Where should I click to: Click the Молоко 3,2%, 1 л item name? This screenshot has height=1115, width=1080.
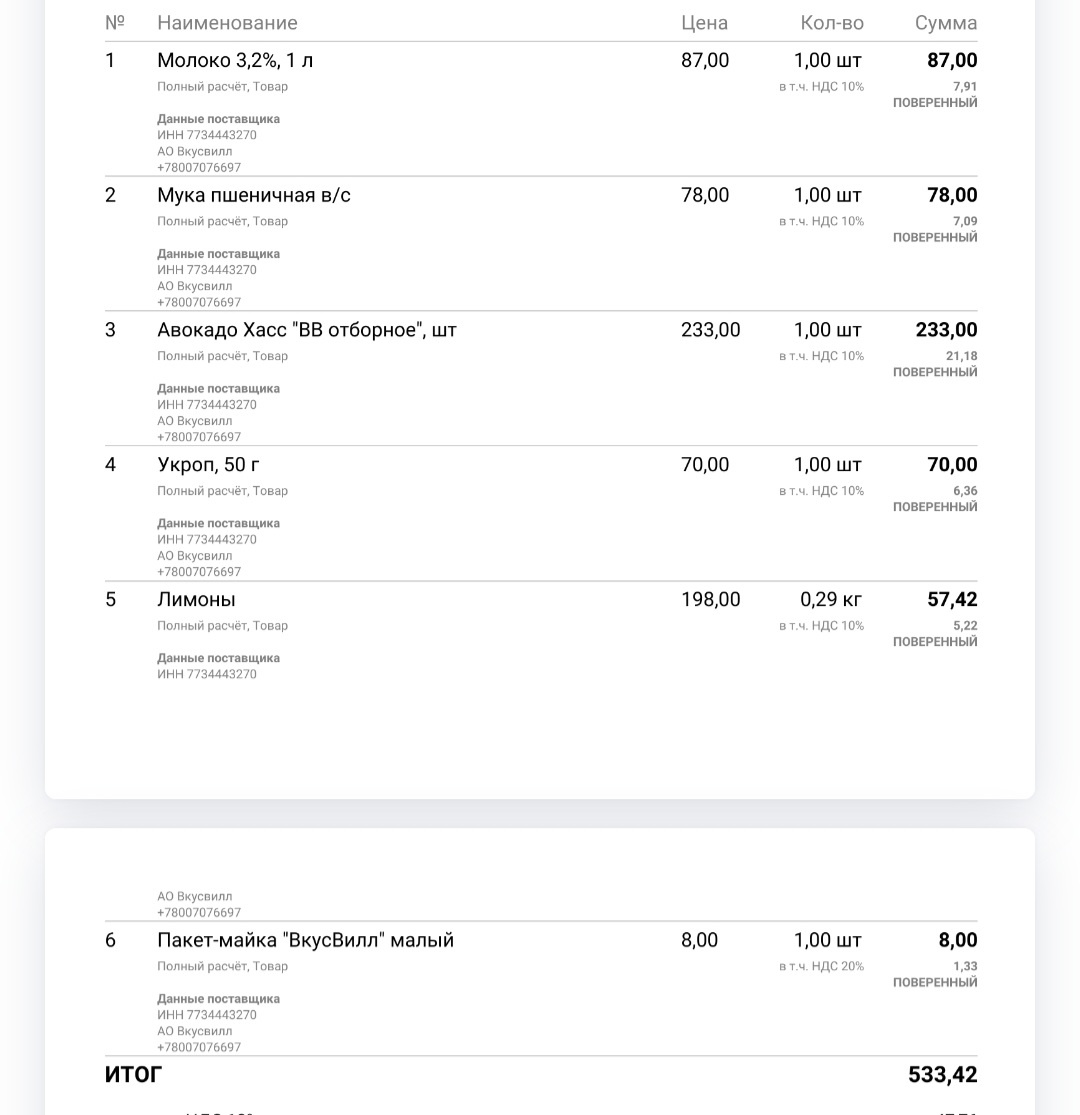[235, 61]
